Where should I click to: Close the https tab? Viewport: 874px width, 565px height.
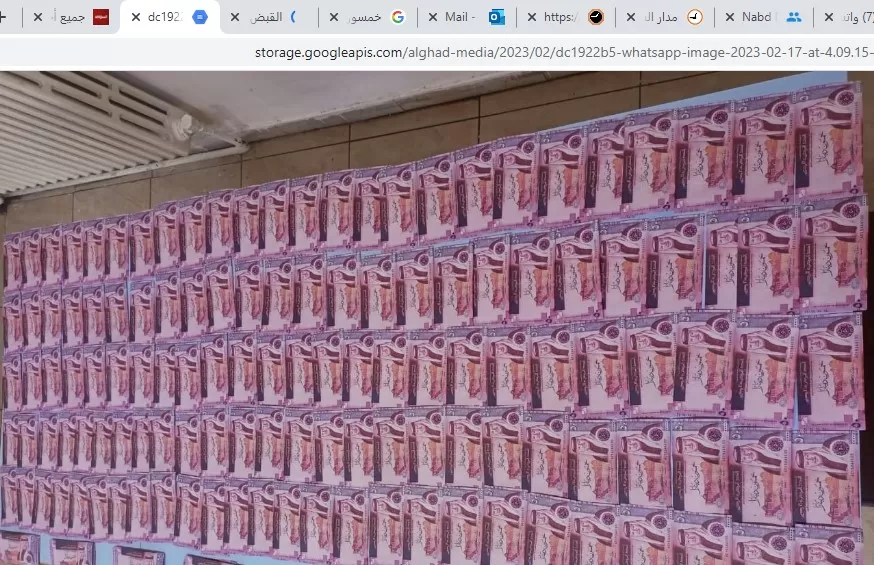click(x=531, y=17)
